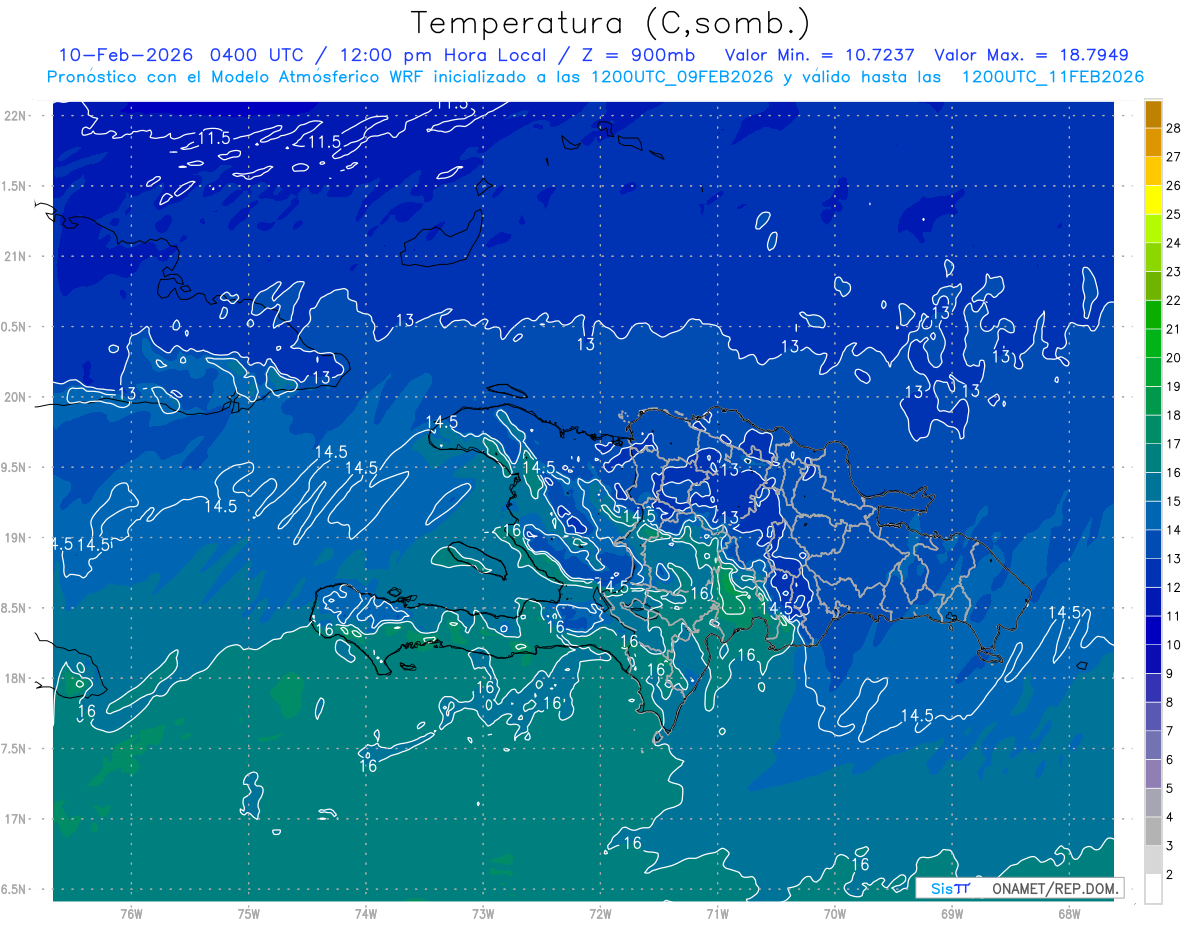
Task: Click the '76W' longitude axis label
Action: point(131,914)
